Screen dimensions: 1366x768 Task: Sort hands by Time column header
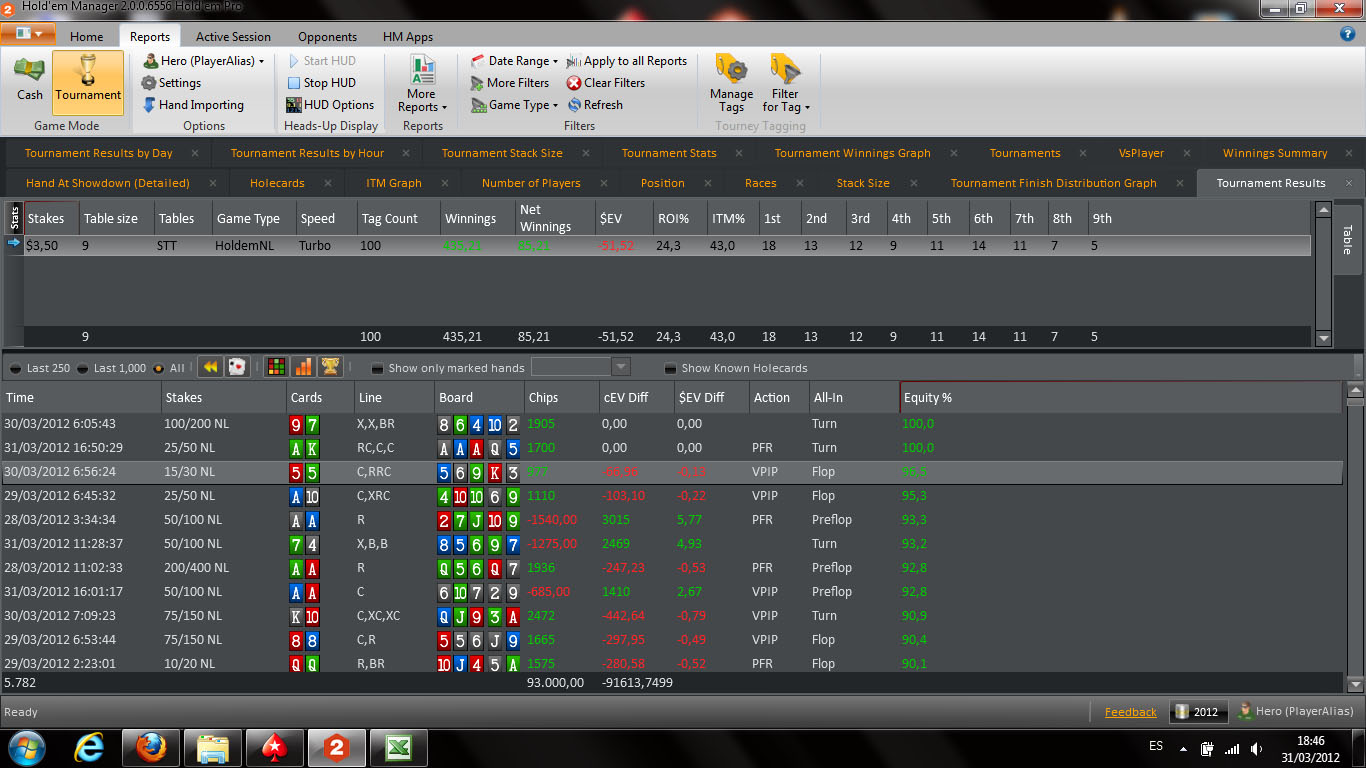point(81,397)
